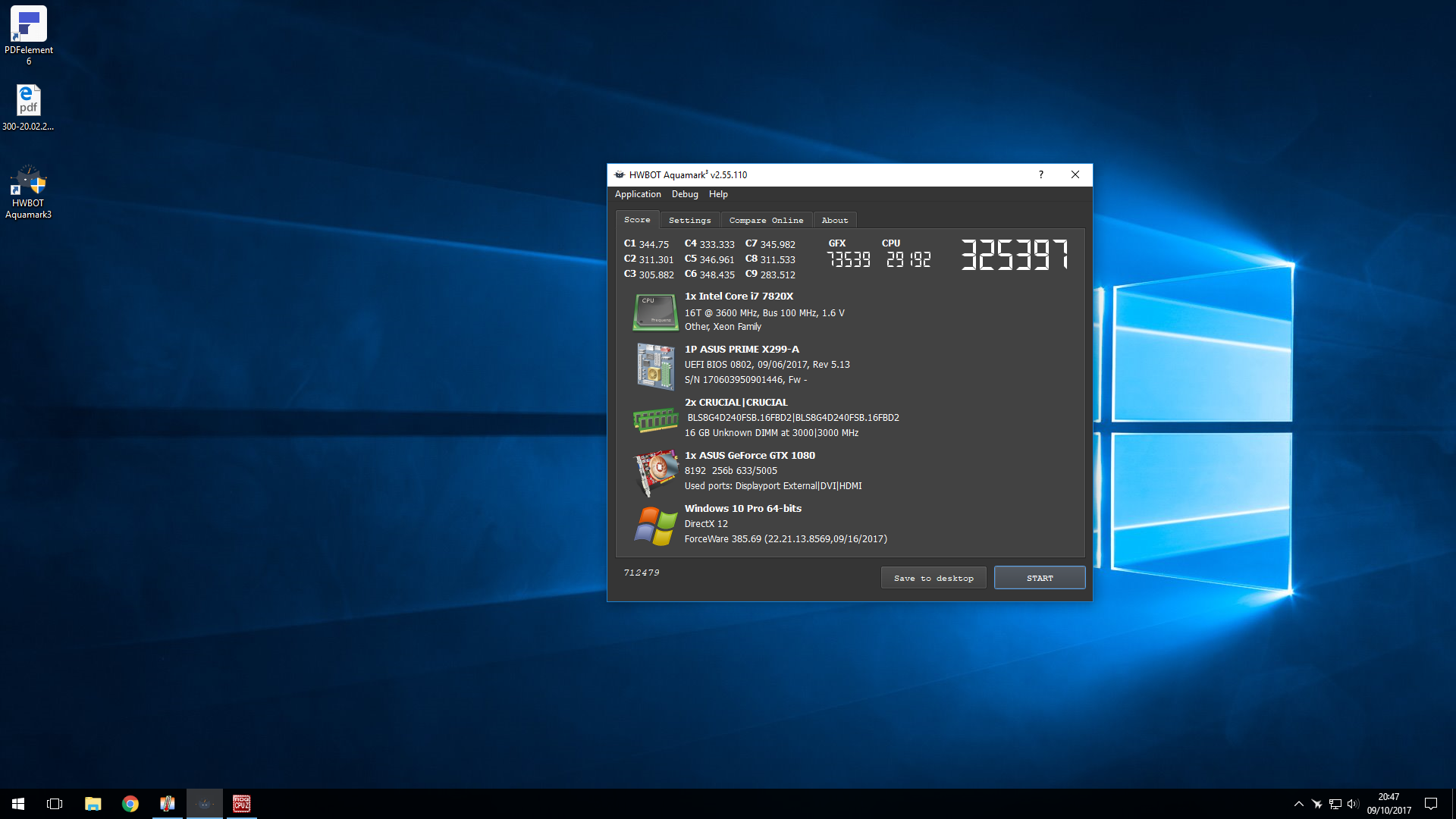Click the START benchmark button
Image resolution: width=1456 pixels, height=819 pixels.
1040,578
